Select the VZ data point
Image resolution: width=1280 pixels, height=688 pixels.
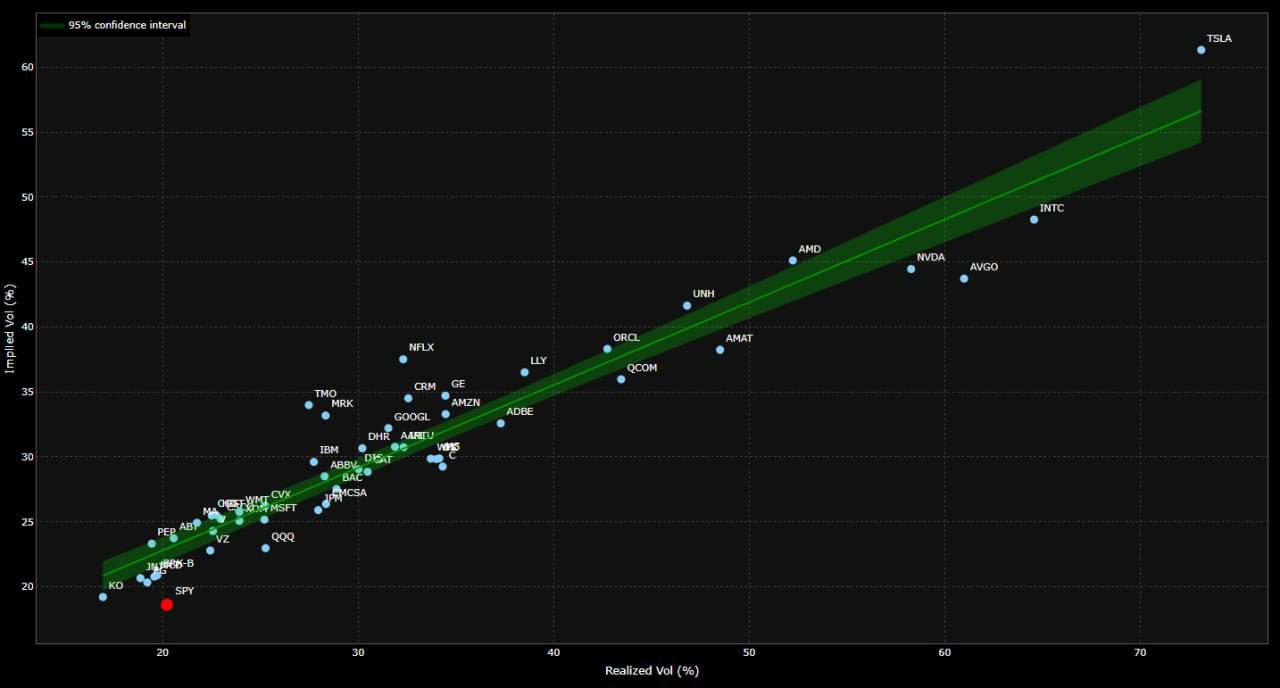pos(210,550)
